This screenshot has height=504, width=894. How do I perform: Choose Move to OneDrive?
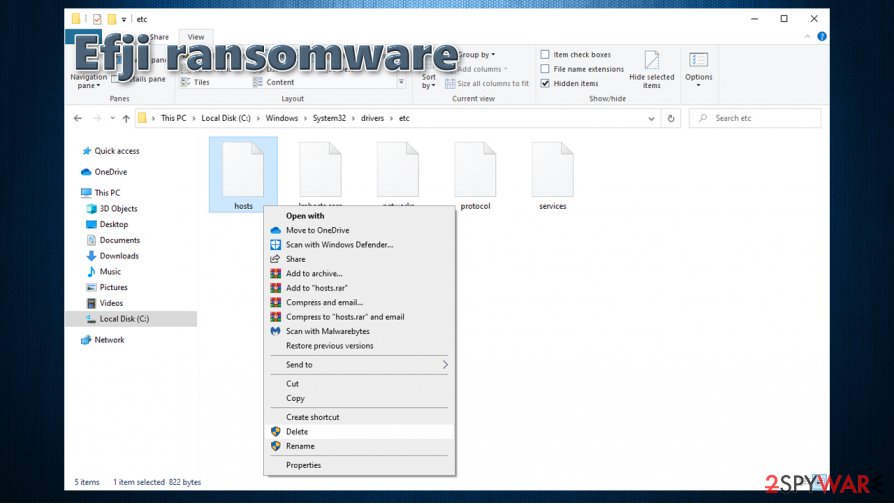[x=359, y=230]
